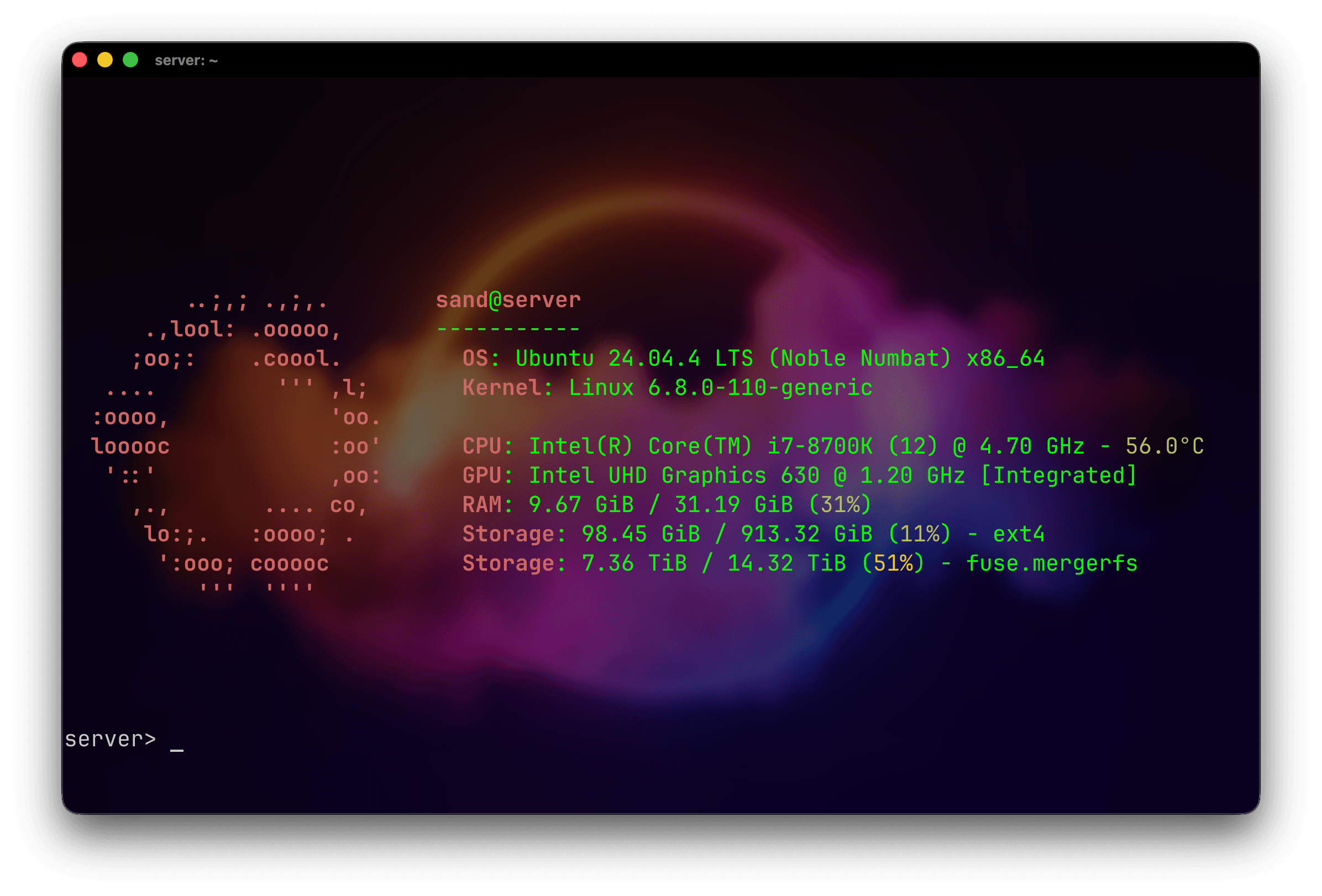Select the OS line showing Ubuntu 24.04.4 LTS
Screen dimensions: 1322x896
[x=753, y=358]
